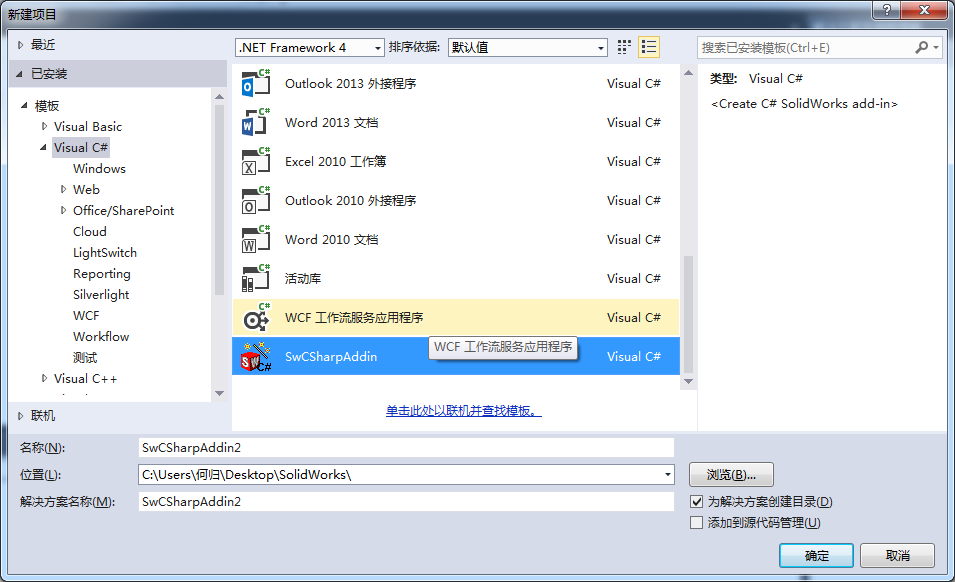Image resolution: width=955 pixels, height=582 pixels.
Task: Select the Silverlight template category
Action: pos(101,295)
